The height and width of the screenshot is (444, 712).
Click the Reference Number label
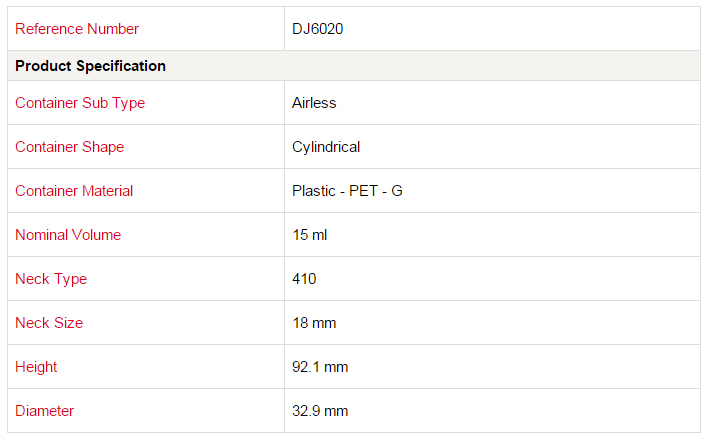point(77,29)
